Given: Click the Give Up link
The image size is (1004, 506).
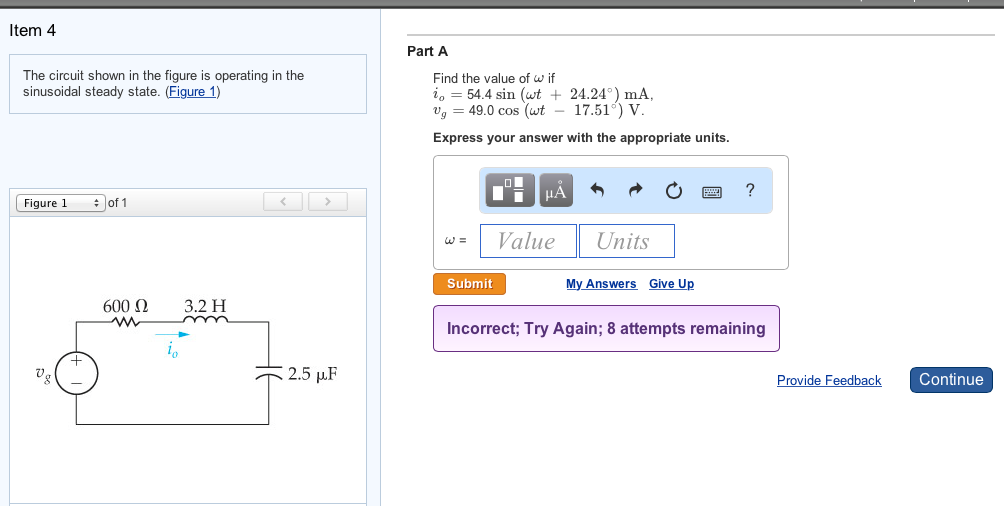Looking at the screenshot, I should (671, 284).
